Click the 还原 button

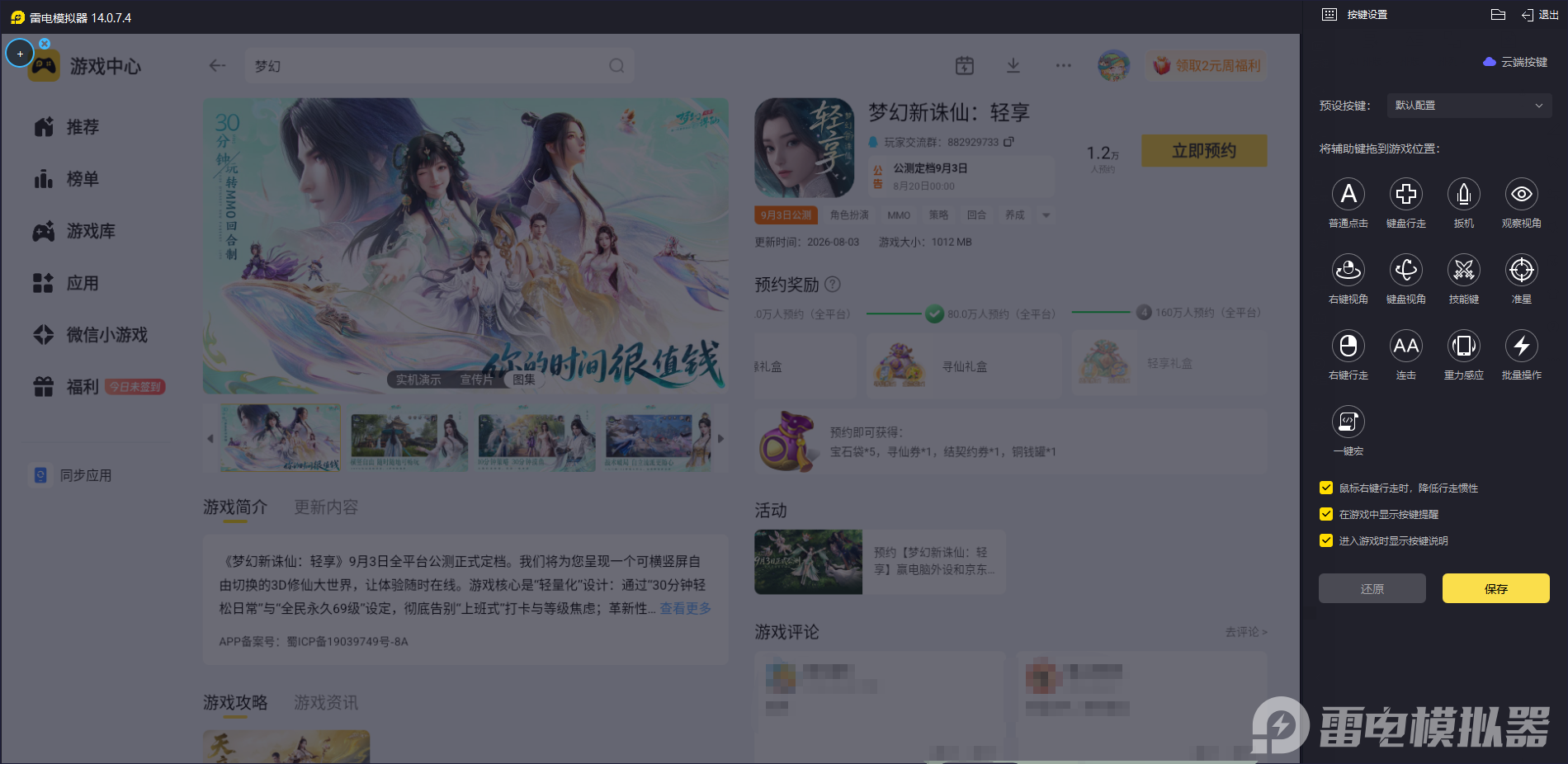(x=1372, y=588)
